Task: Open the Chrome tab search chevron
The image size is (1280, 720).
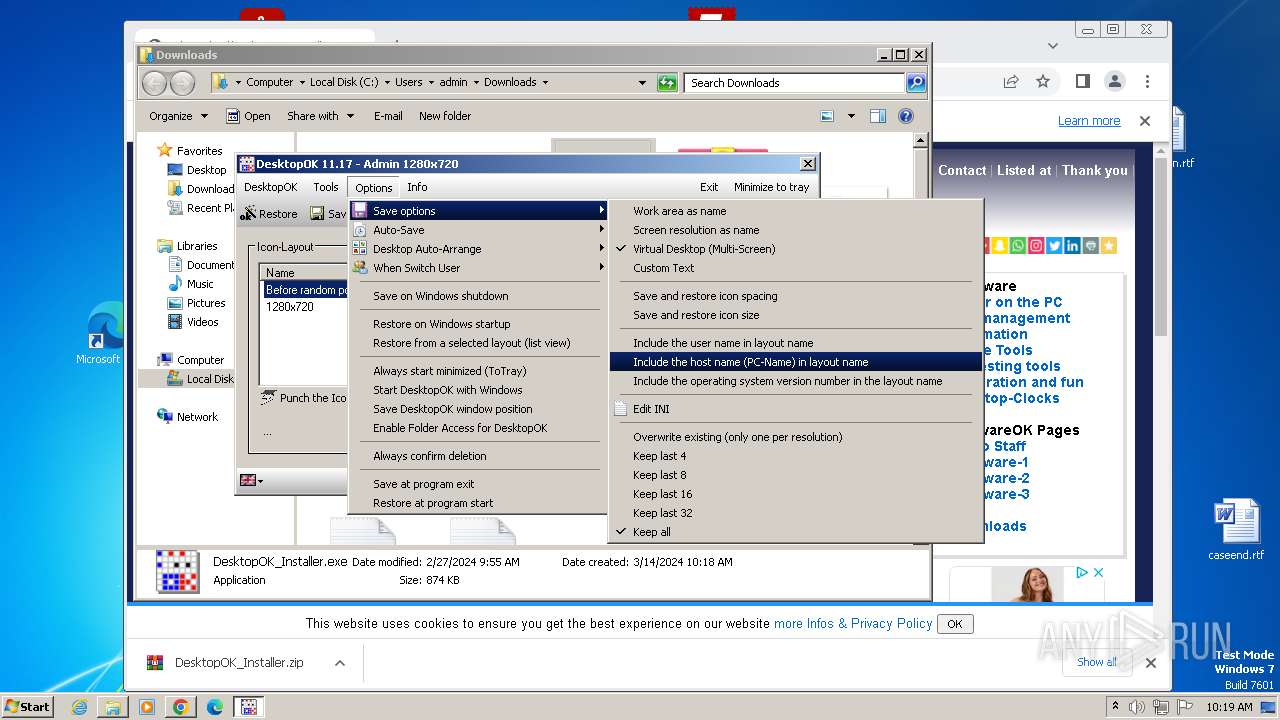Action: (x=1052, y=45)
